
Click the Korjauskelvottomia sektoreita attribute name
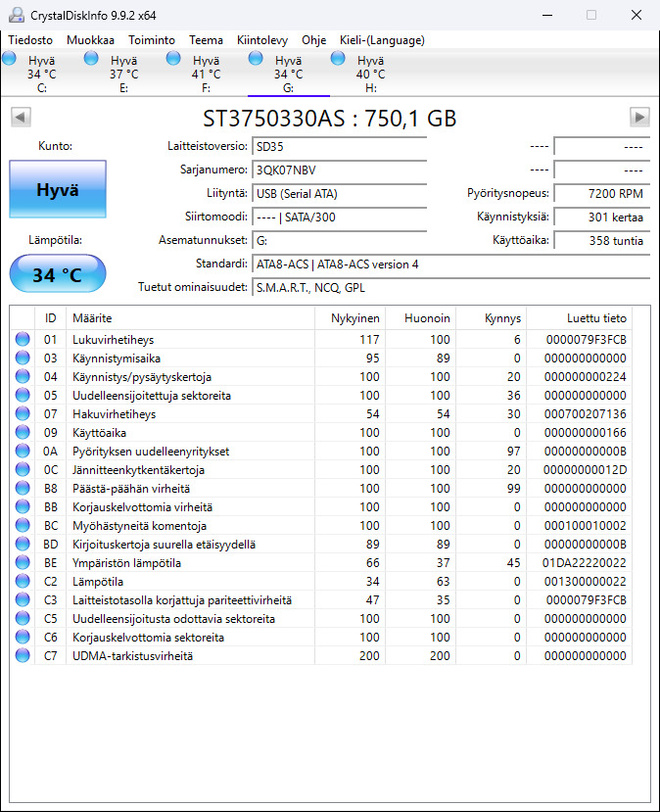[148, 637]
